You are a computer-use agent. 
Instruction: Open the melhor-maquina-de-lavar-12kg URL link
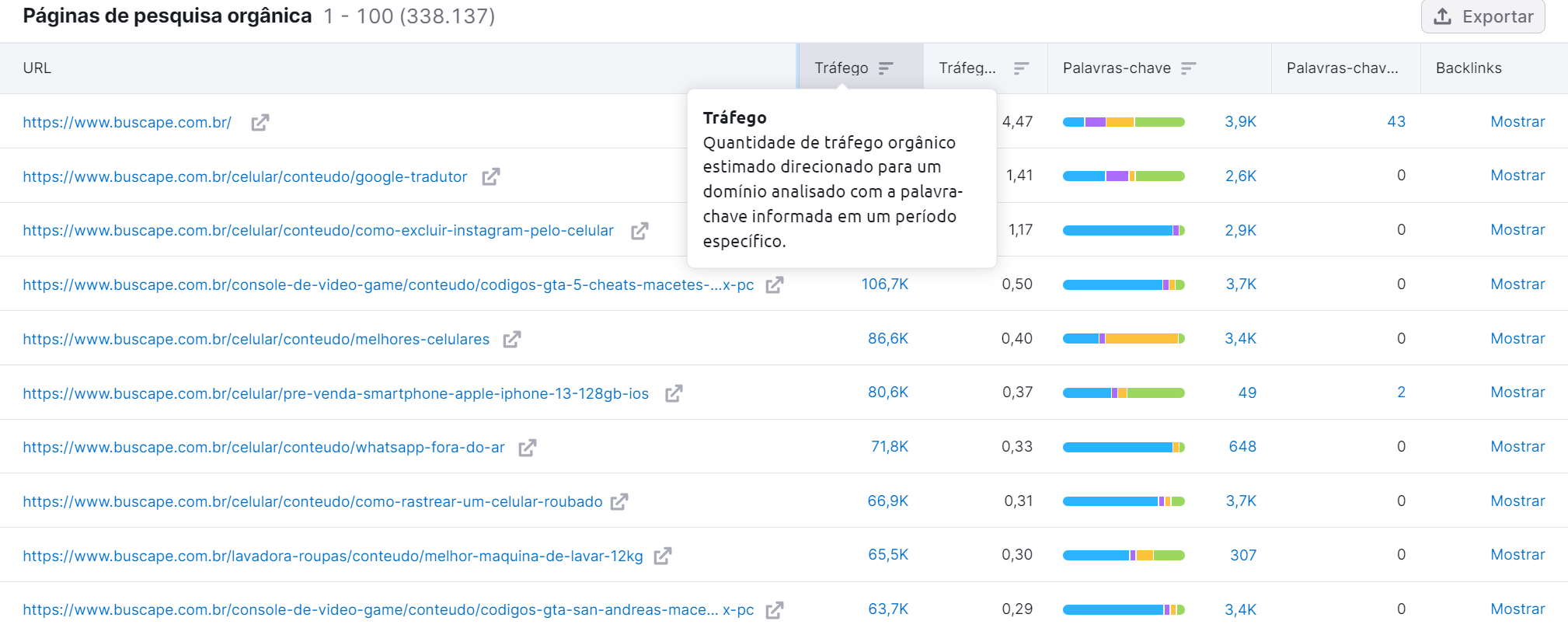pos(333,556)
